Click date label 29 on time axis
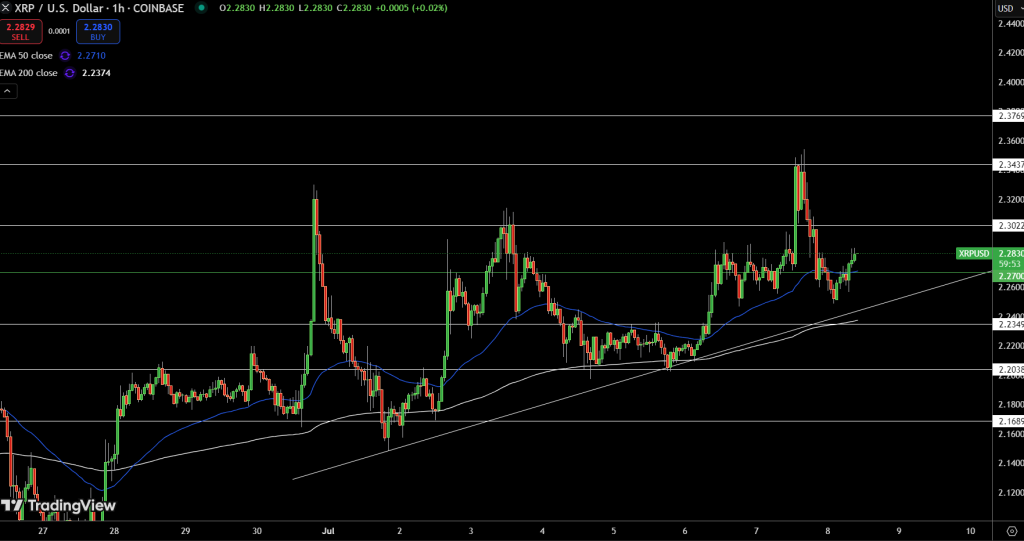1024x541 pixels. (185, 531)
